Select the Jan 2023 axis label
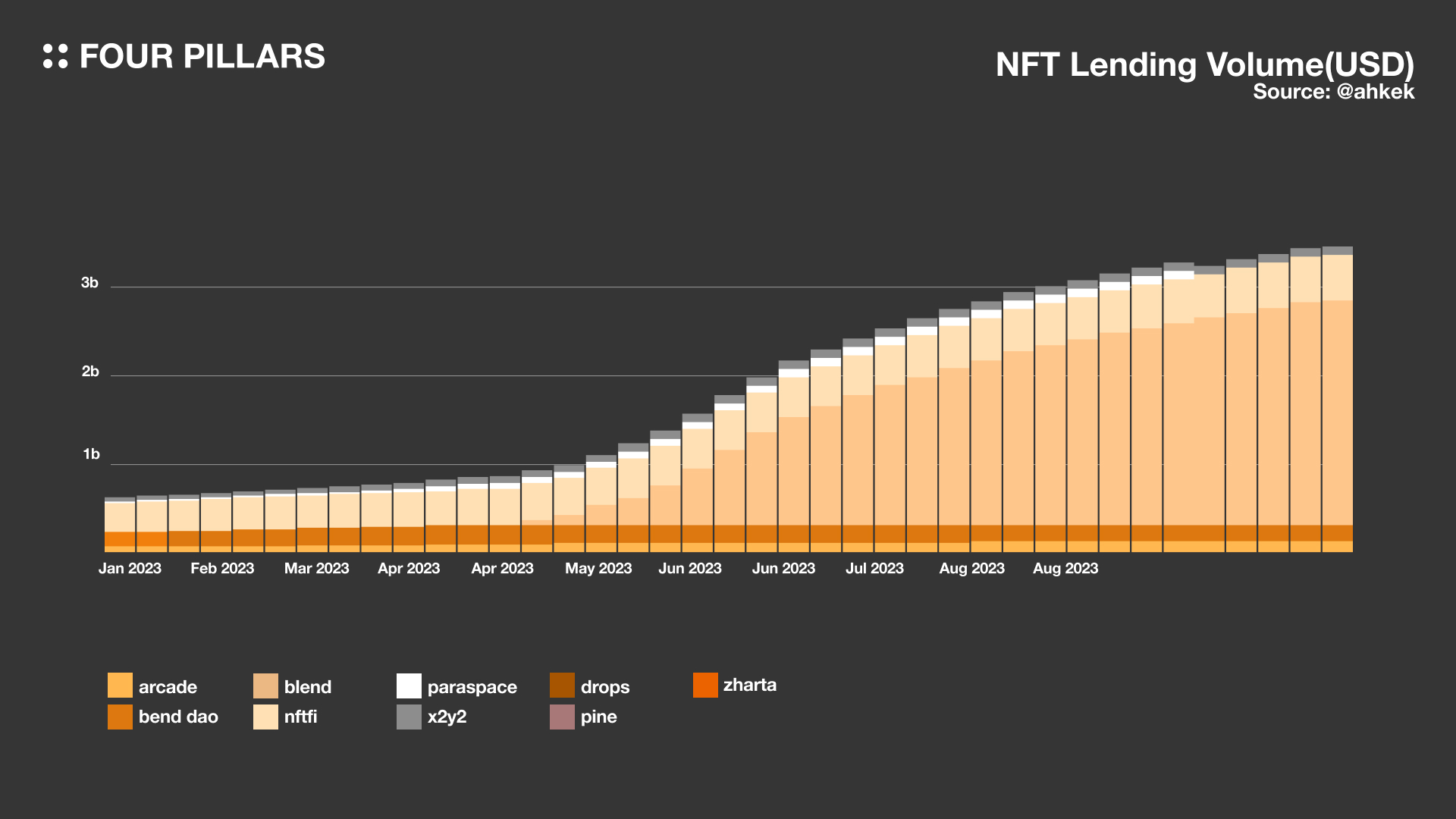Screen dimensions: 1456x819 pos(130,568)
